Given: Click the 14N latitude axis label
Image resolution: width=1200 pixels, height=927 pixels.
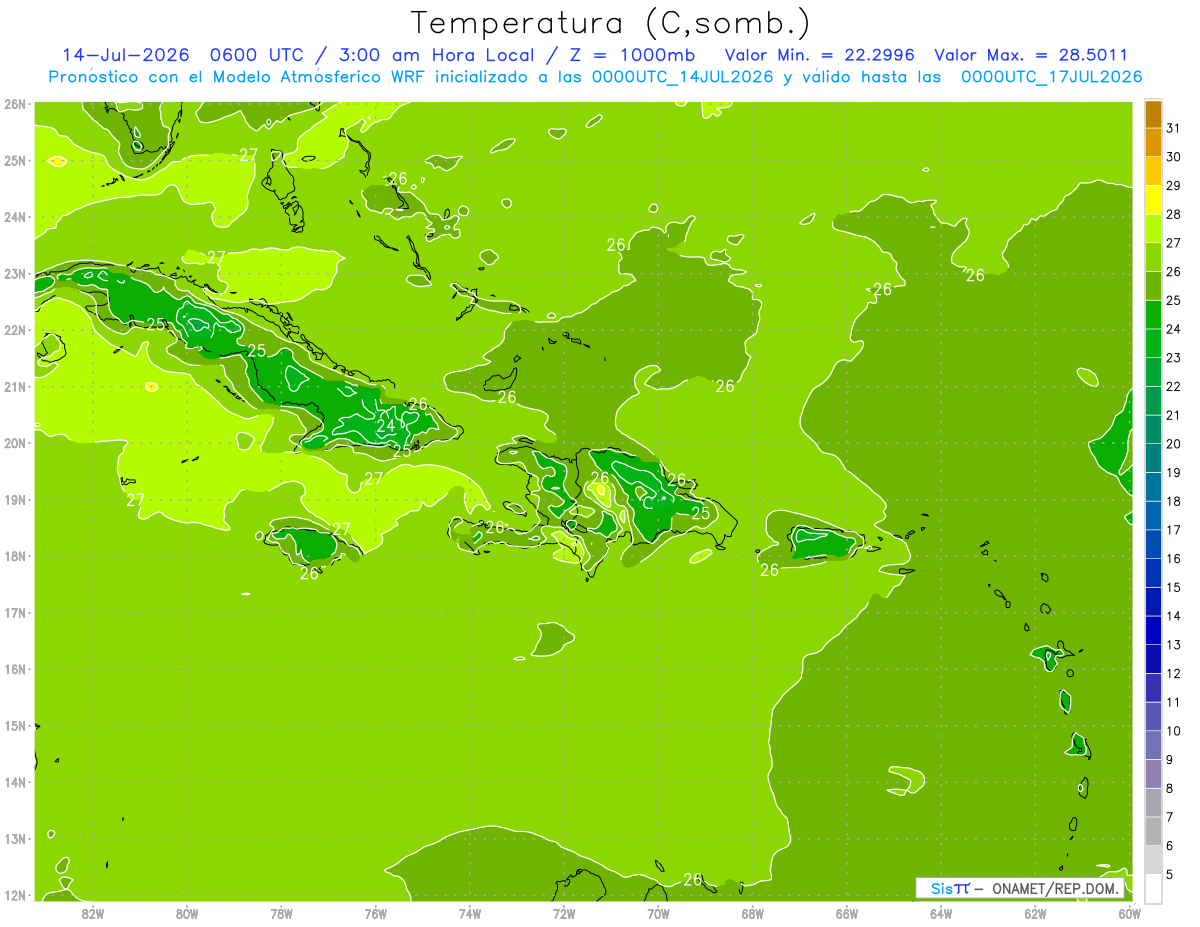Looking at the screenshot, I should point(14,782).
